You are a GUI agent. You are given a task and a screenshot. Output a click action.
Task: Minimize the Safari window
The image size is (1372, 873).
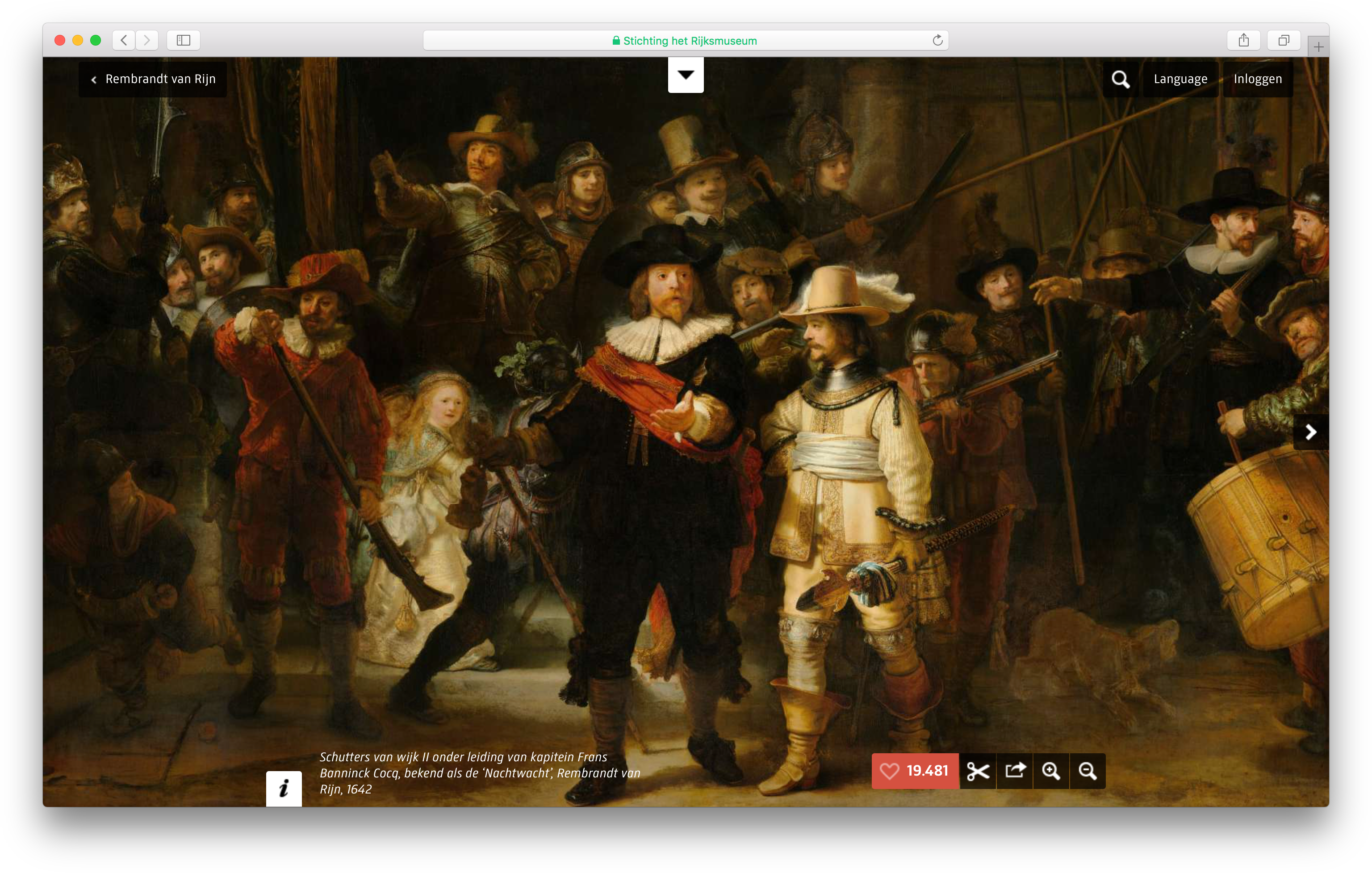tap(78, 40)
